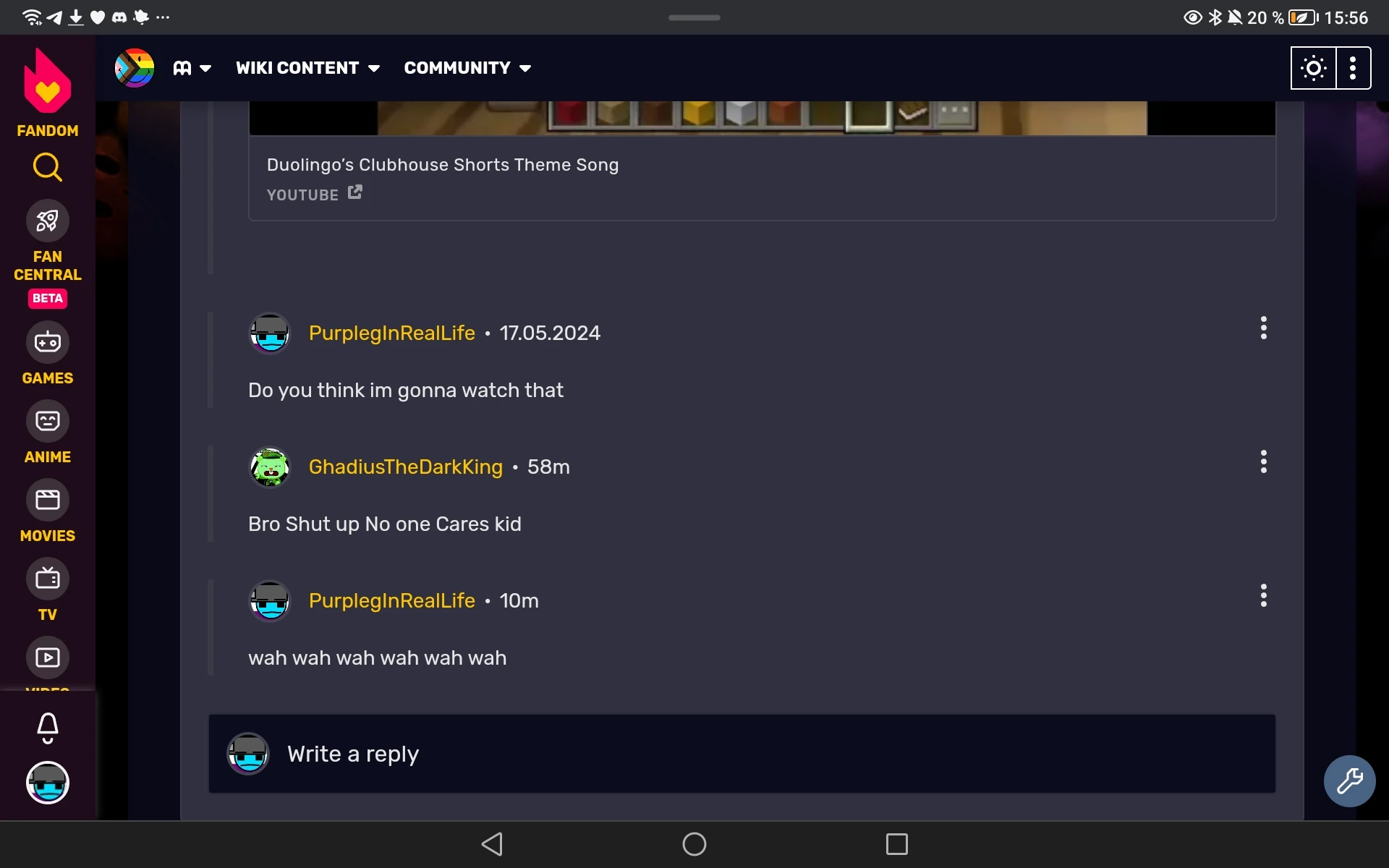Expand the Community dropdown menu
1389x868 pixels.
click(467, 68)
